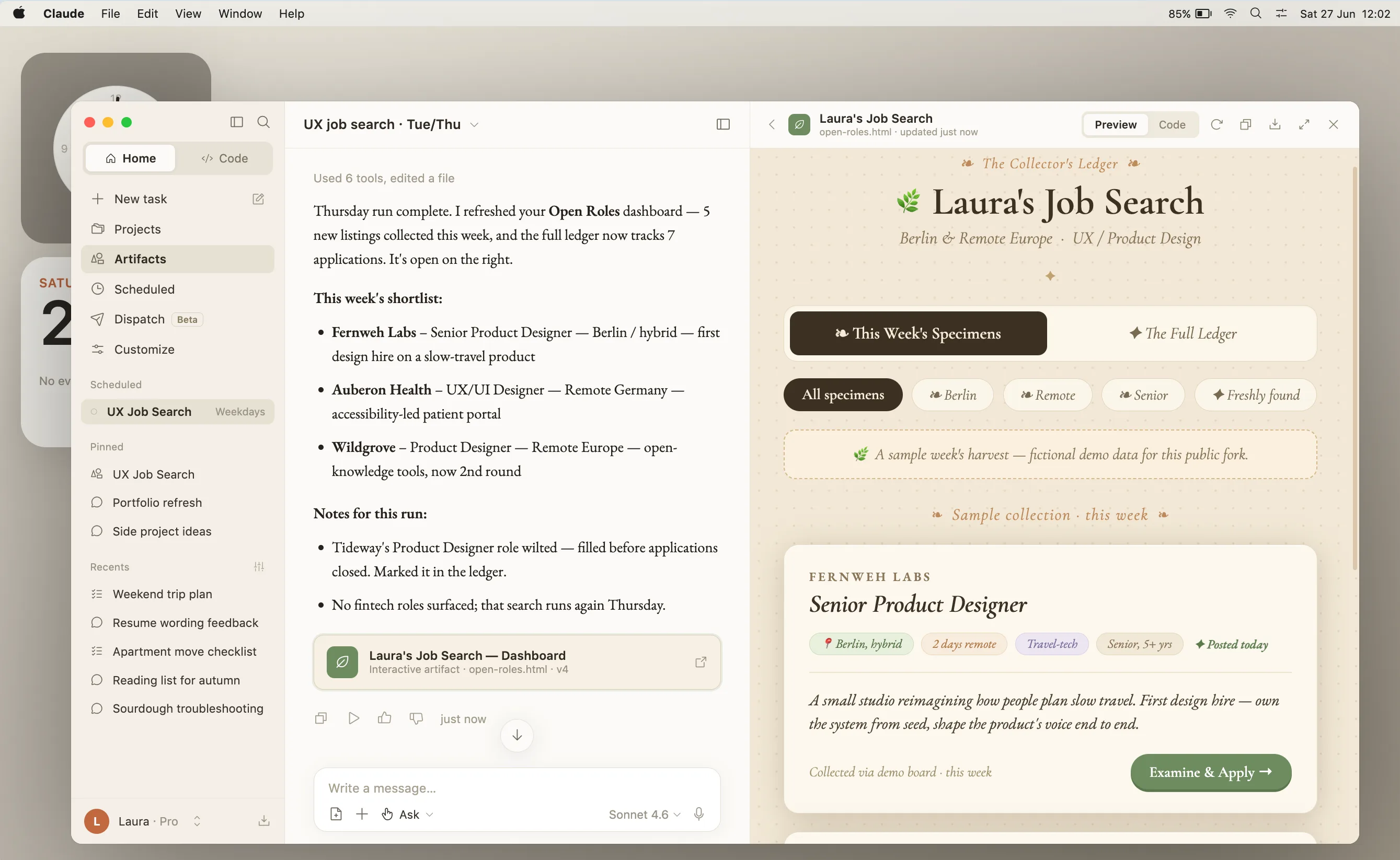This screenshot has width=1400, height=860.
Task: Open Wi-Fi status menu
Action: (1231, 14)
